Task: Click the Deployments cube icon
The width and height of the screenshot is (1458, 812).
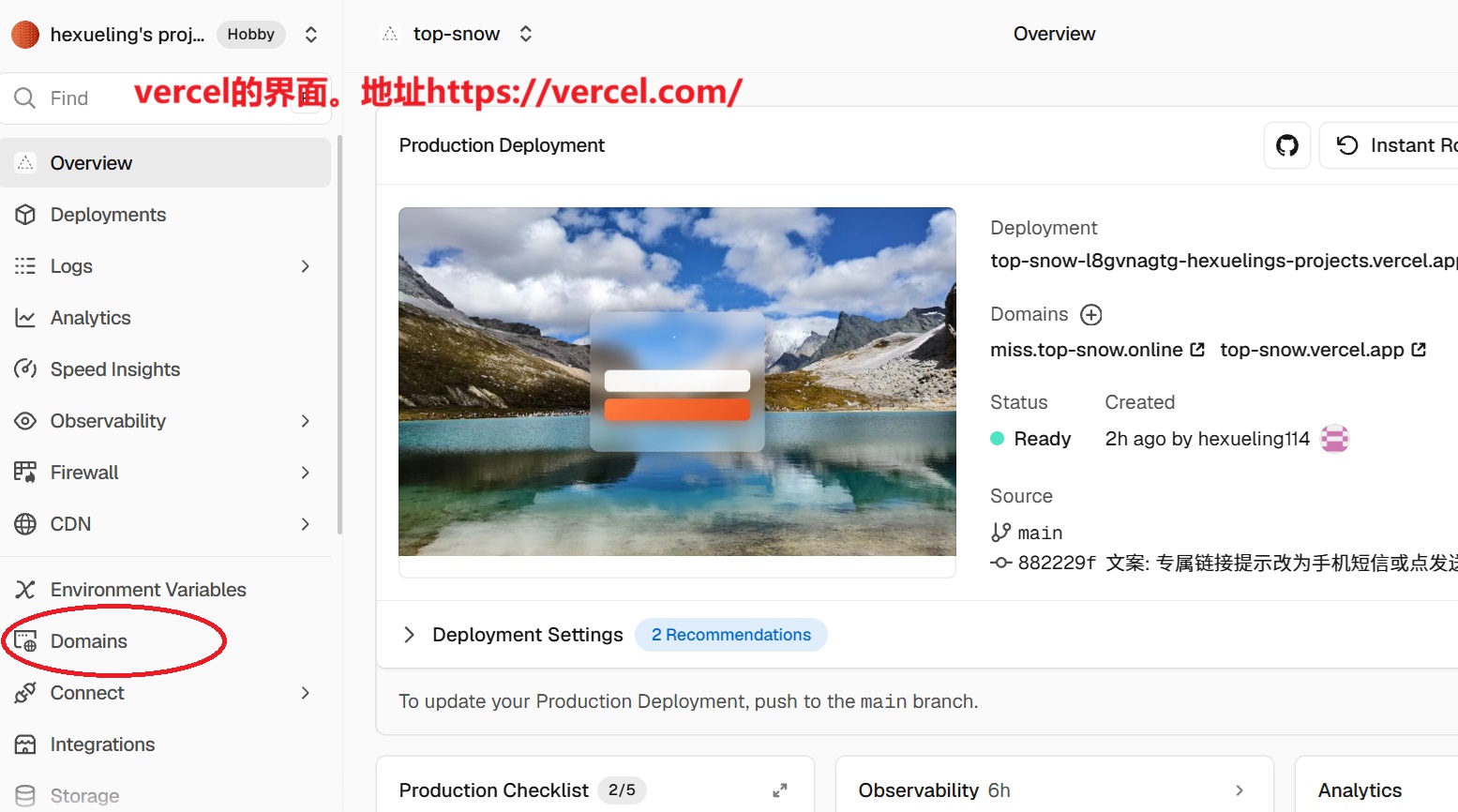Action: click(x=25, y=215)
